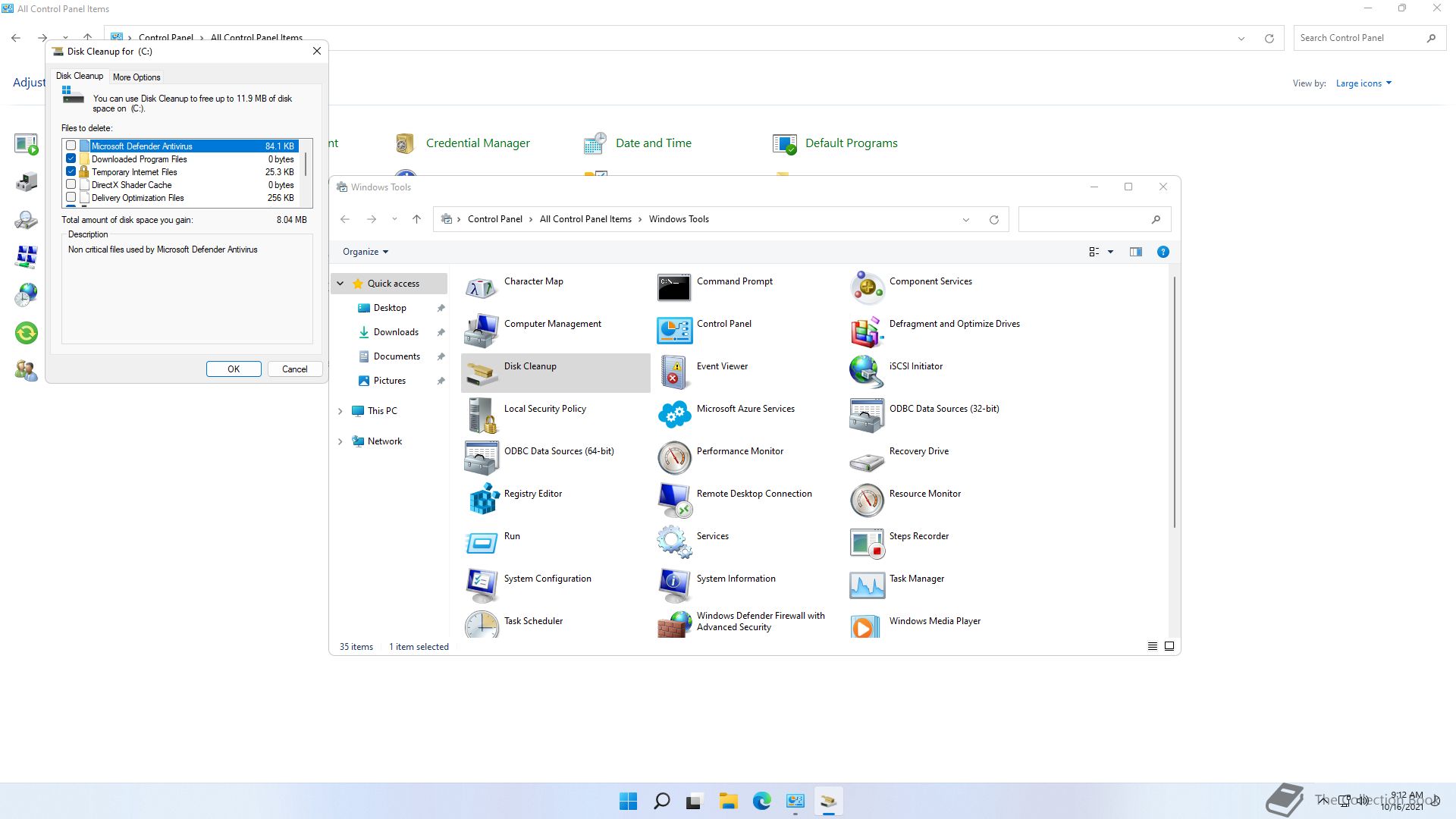Screen dimensions: 1456x819
Task: Select Downloads in Quick access
Action: (396, 332)
